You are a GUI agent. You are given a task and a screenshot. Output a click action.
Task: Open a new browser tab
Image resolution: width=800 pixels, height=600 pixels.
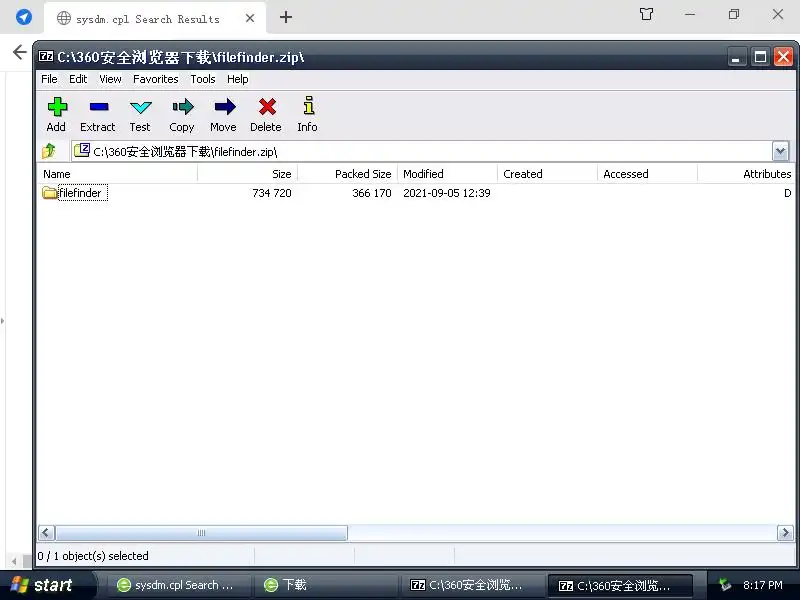click(x=286, y=17)
